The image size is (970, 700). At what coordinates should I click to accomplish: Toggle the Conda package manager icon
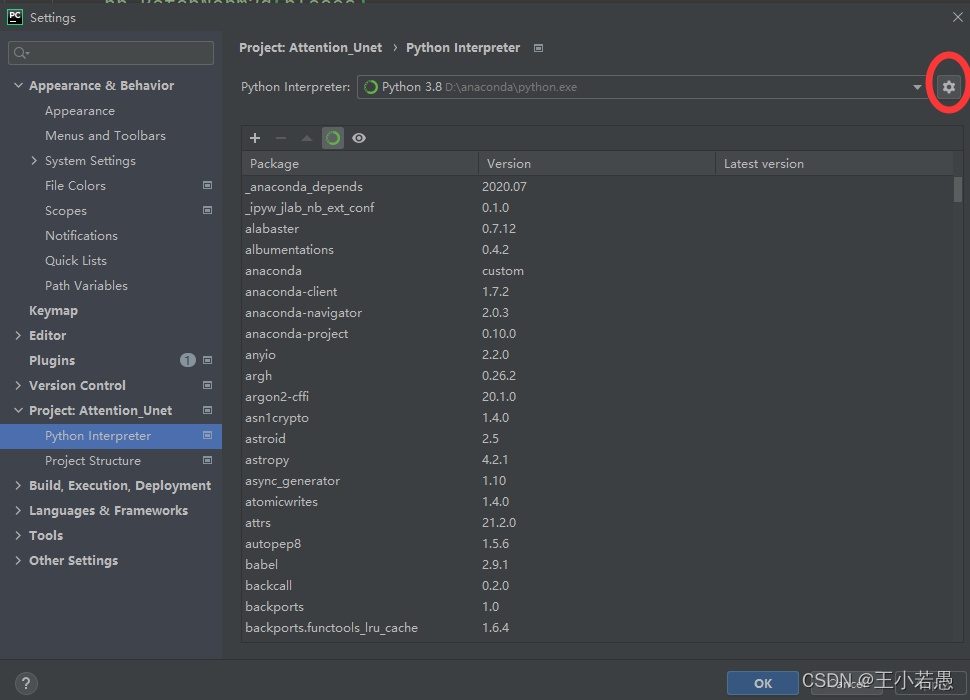coord(333,138)
